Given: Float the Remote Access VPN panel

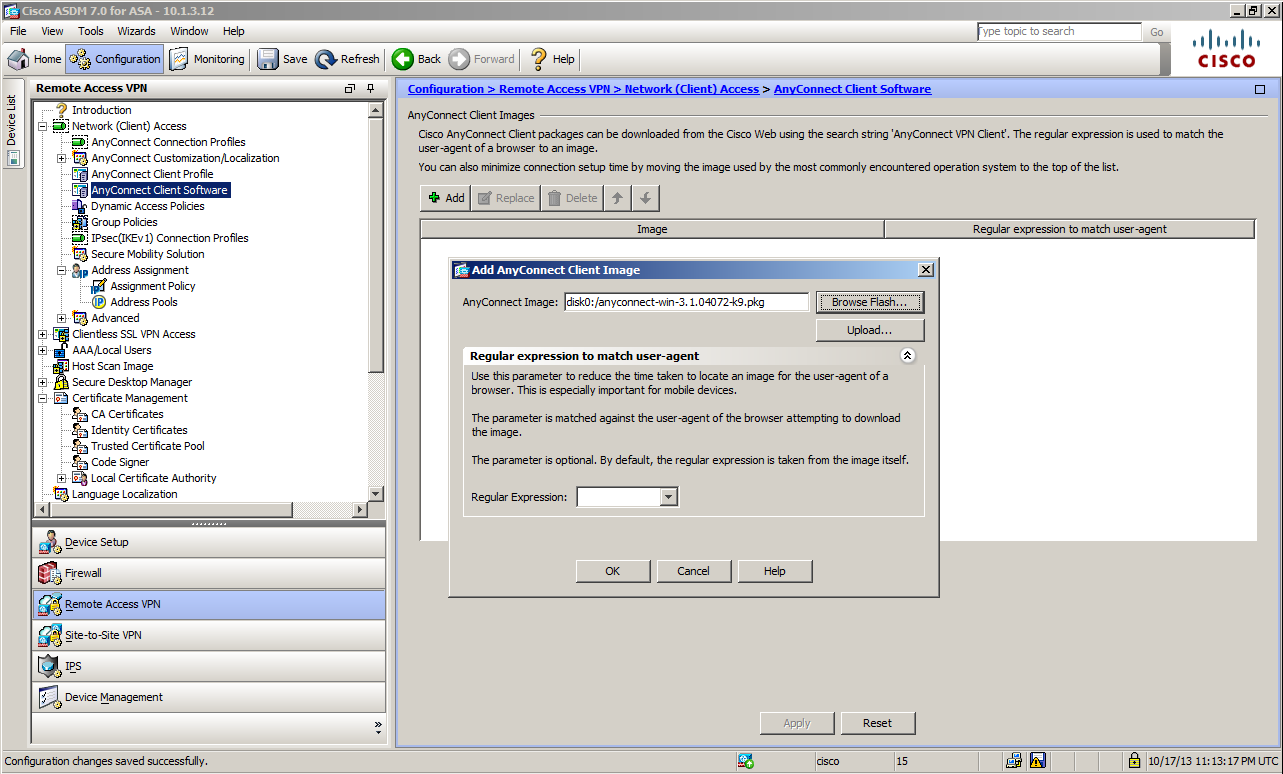Looking at the screenshot, I should (x=350, y=89).
